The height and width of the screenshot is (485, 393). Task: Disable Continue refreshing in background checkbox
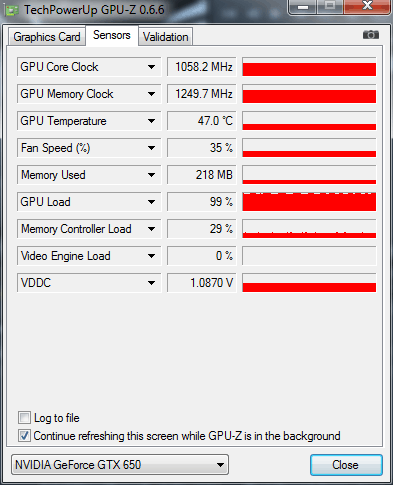point(24,436)
